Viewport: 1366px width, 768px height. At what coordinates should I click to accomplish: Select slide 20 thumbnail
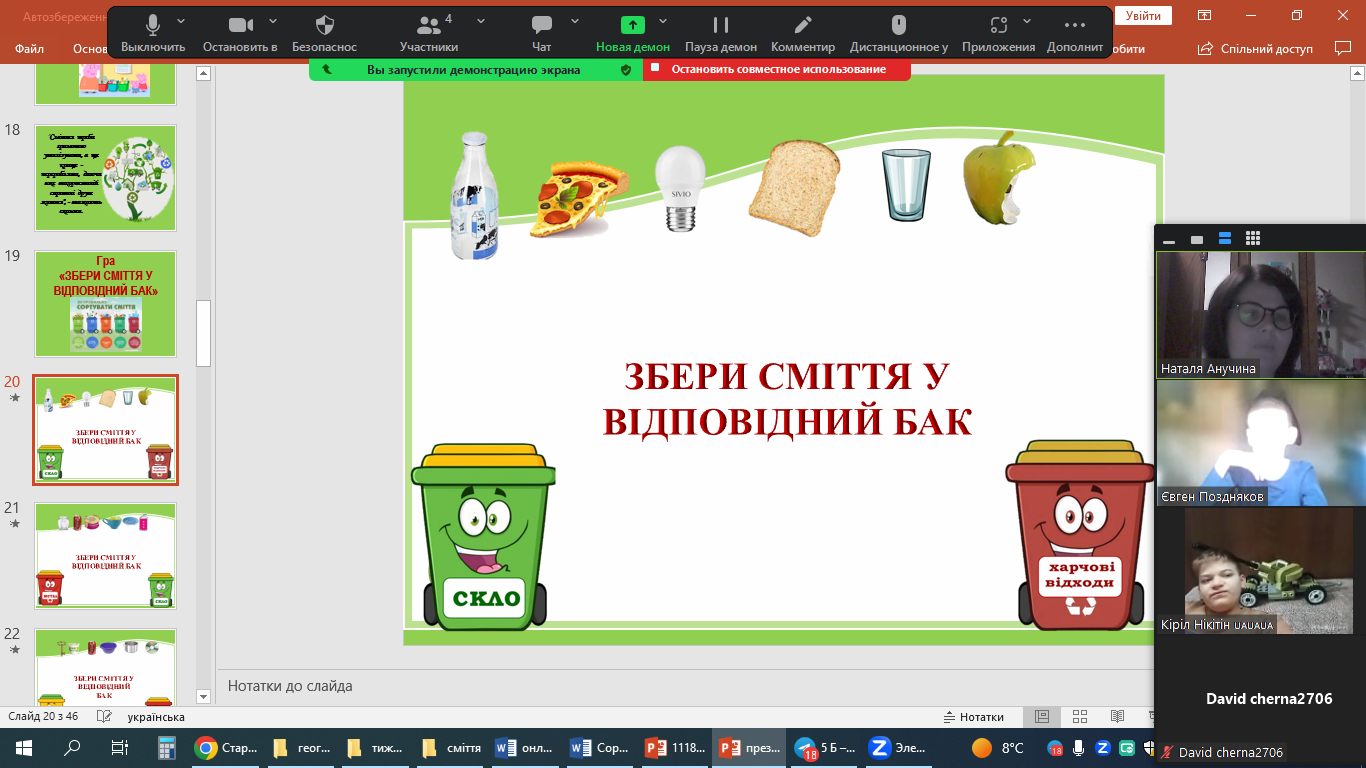point(106,430)
